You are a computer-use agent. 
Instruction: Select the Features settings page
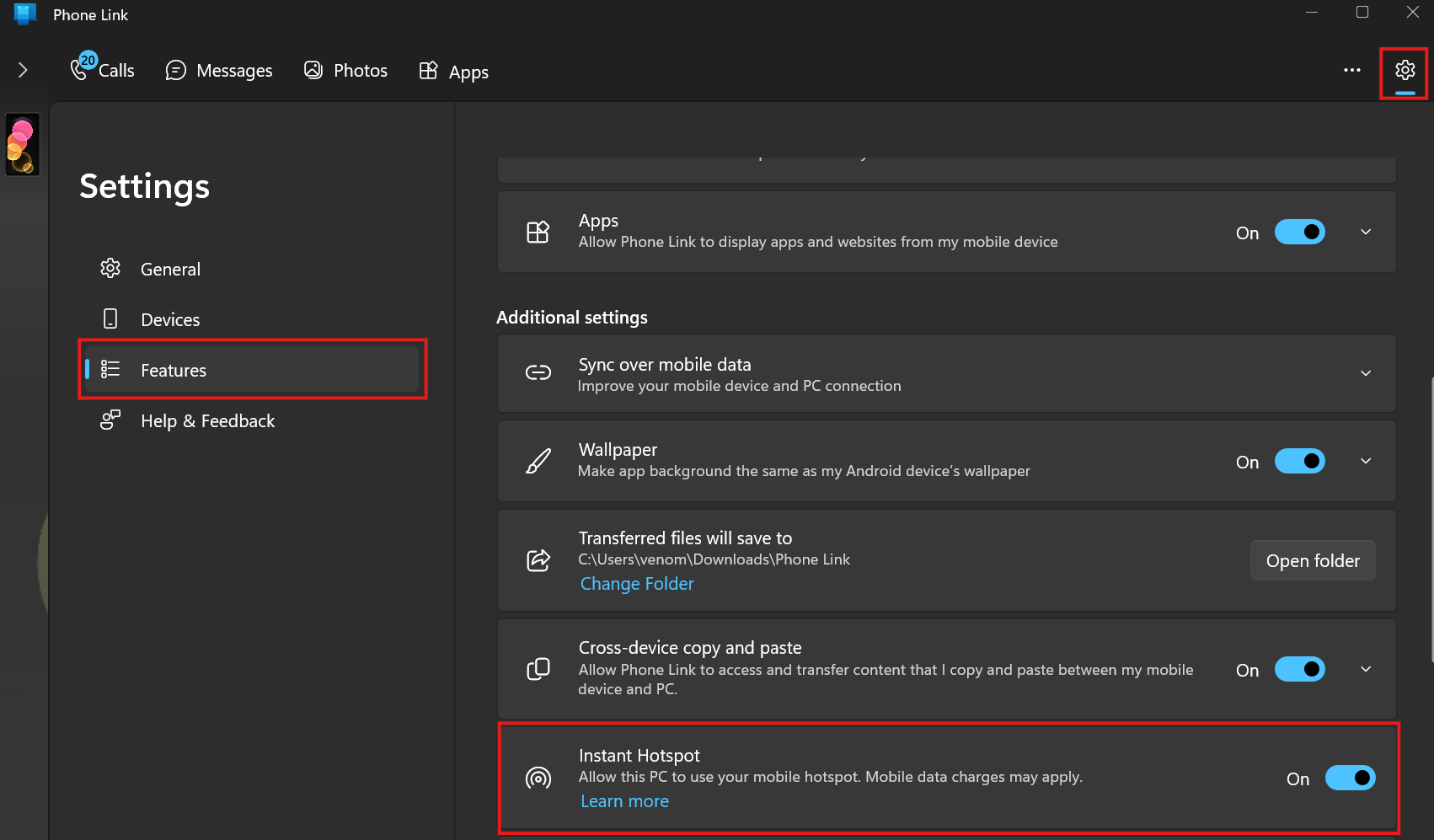coord(253,370)
